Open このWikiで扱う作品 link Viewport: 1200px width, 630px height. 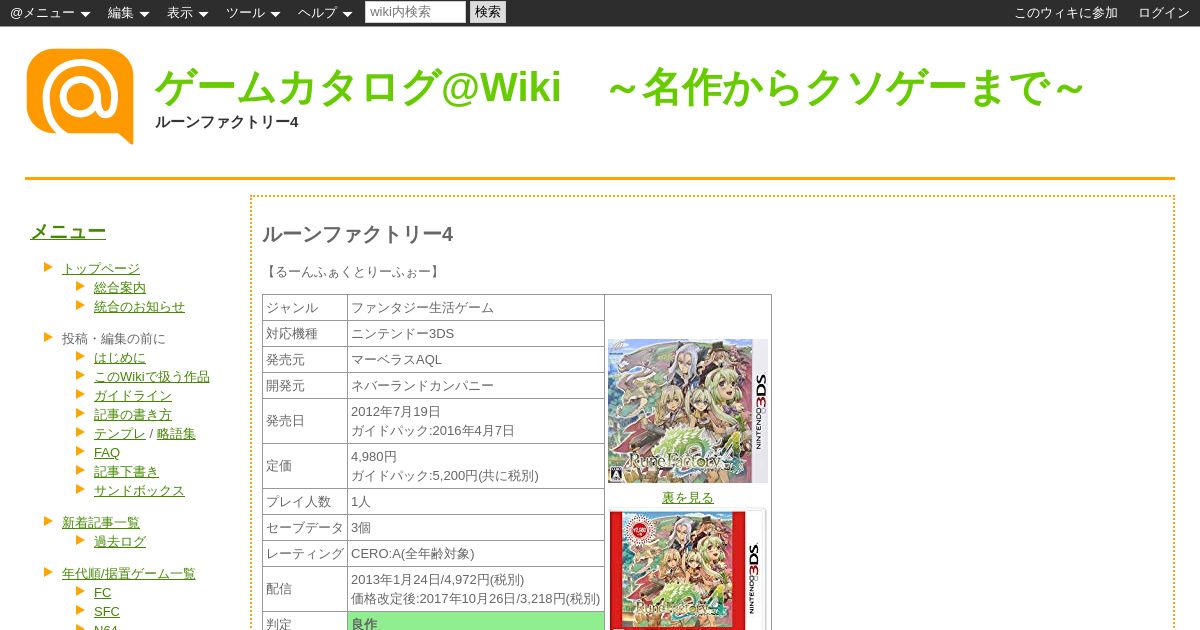(152, 376)
